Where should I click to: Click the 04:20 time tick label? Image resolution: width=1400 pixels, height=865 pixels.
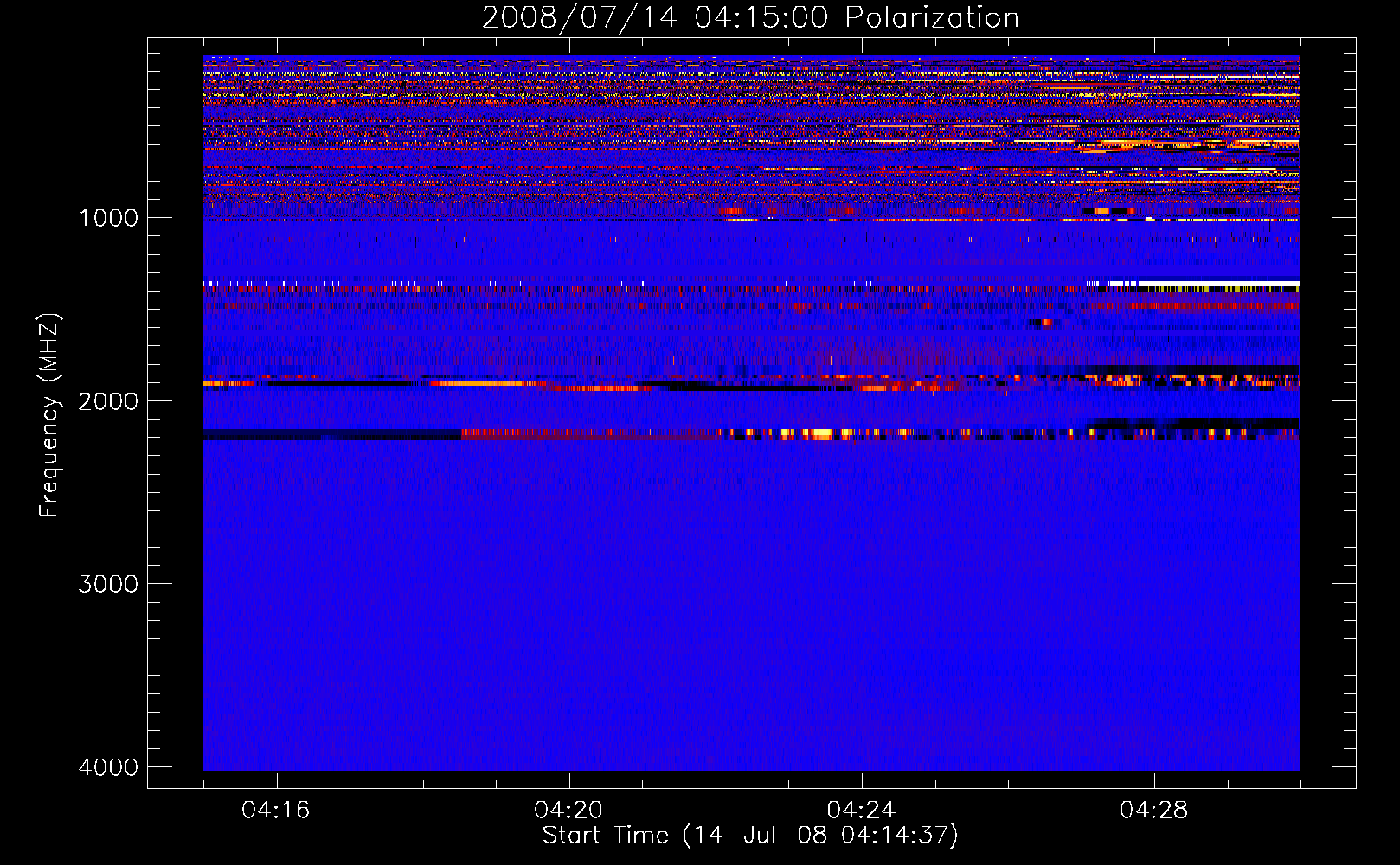coord(568,811)
